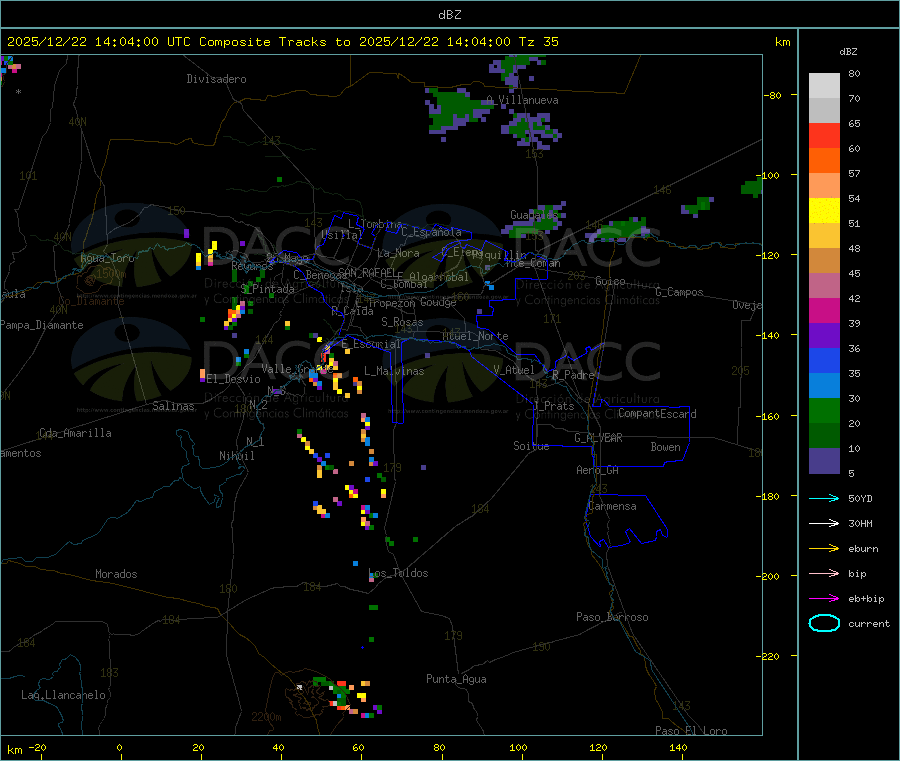Click the 'Agua_Toro' map label
The image size is (900, 761).
pos(107,258)
